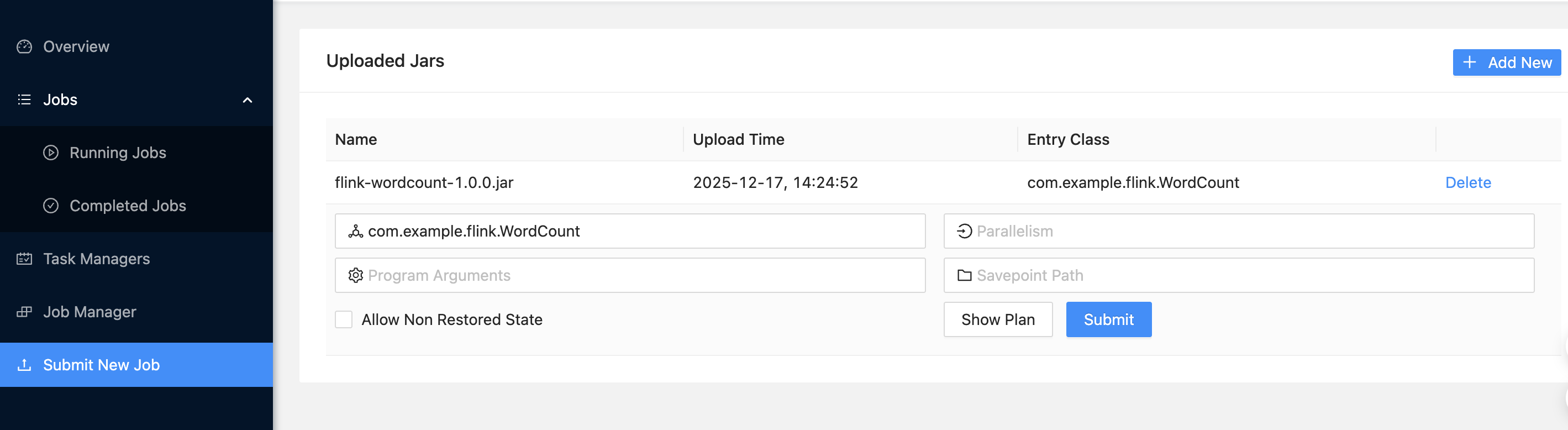
Task: Click the gear icon in Program Arguments field
Action: [355, 275]
